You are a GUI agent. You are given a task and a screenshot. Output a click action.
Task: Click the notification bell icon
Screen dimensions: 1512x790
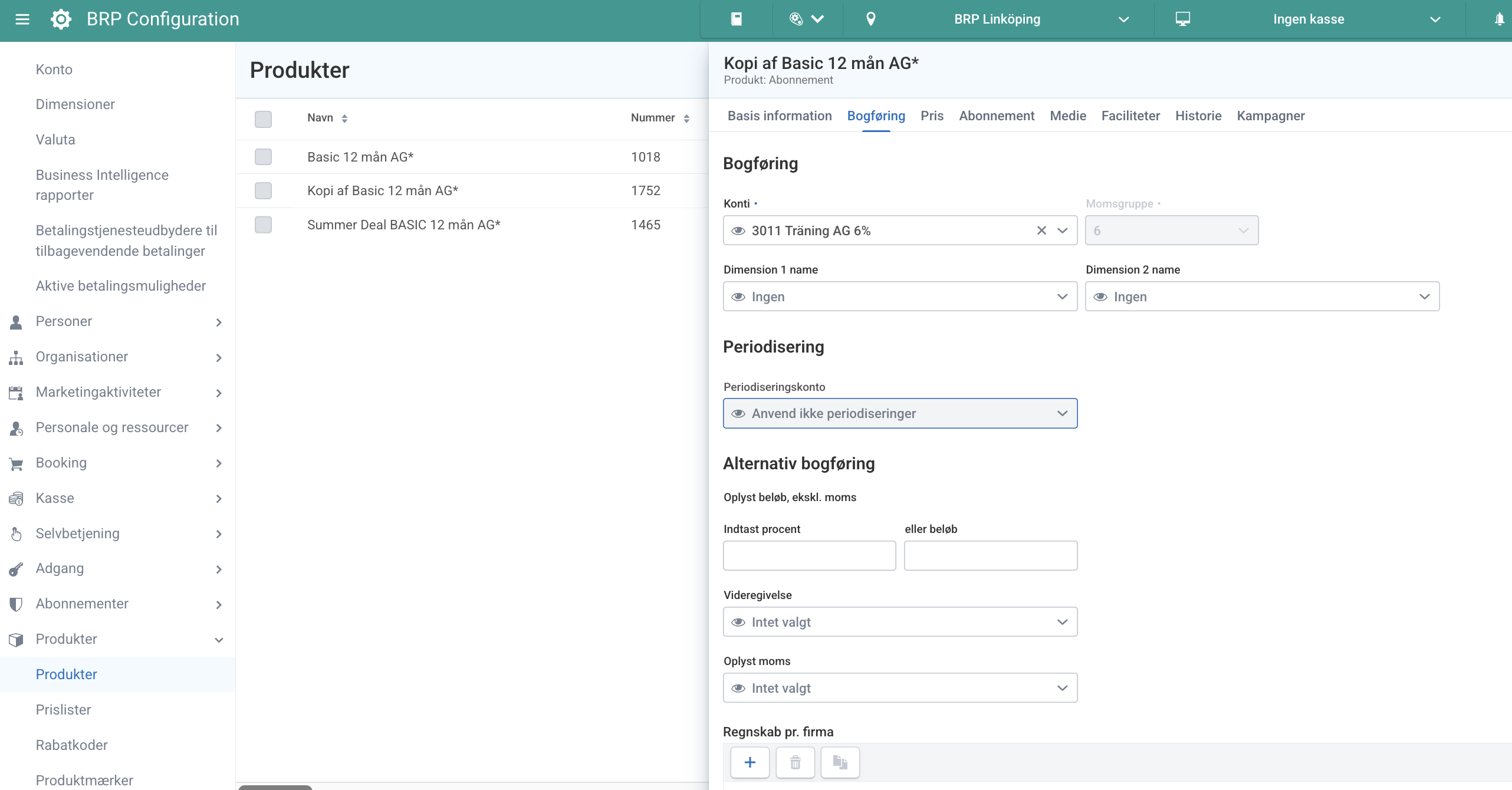coord(1498,19)
